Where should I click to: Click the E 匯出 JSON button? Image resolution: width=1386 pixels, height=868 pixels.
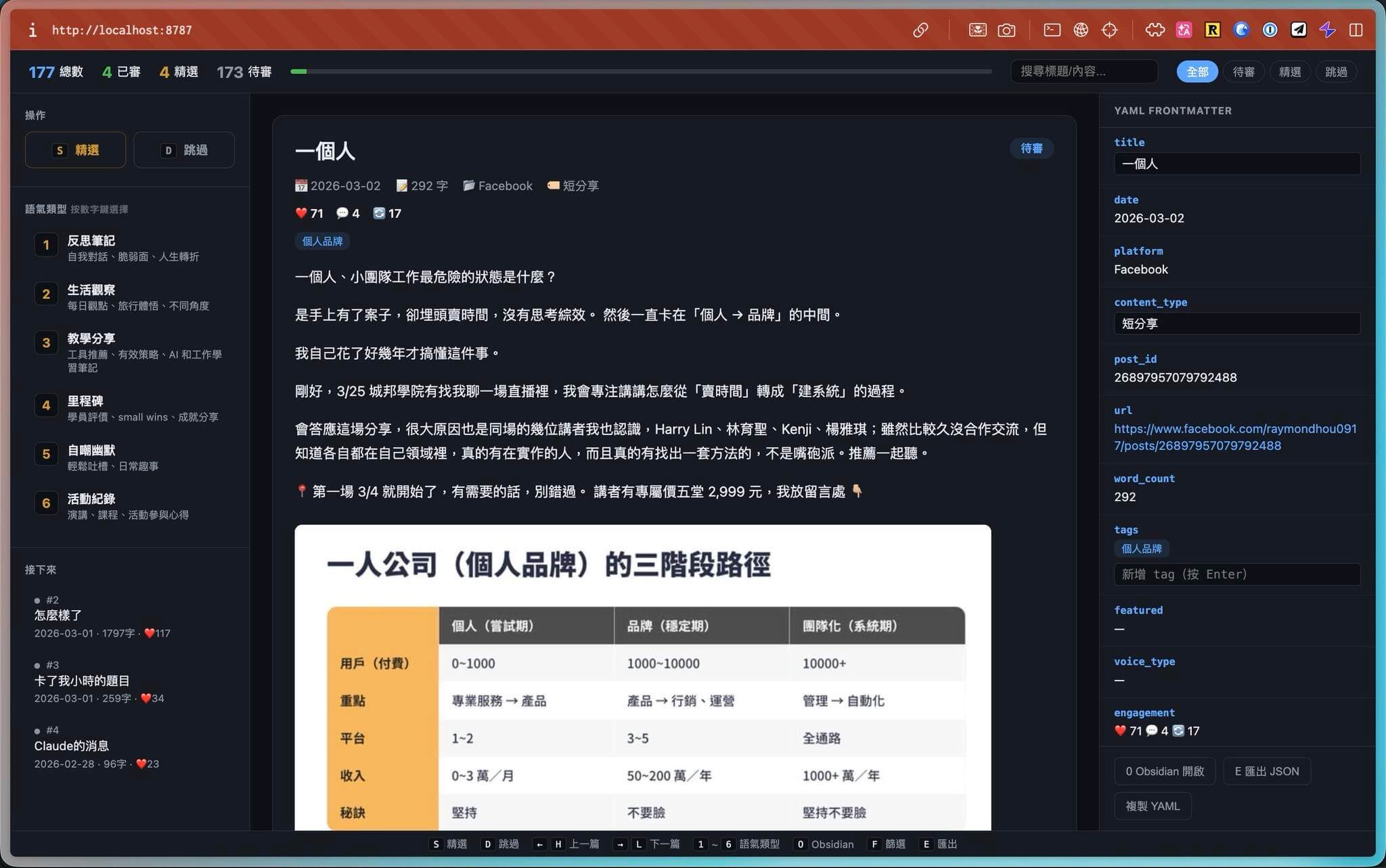[x=1266, y=771]
